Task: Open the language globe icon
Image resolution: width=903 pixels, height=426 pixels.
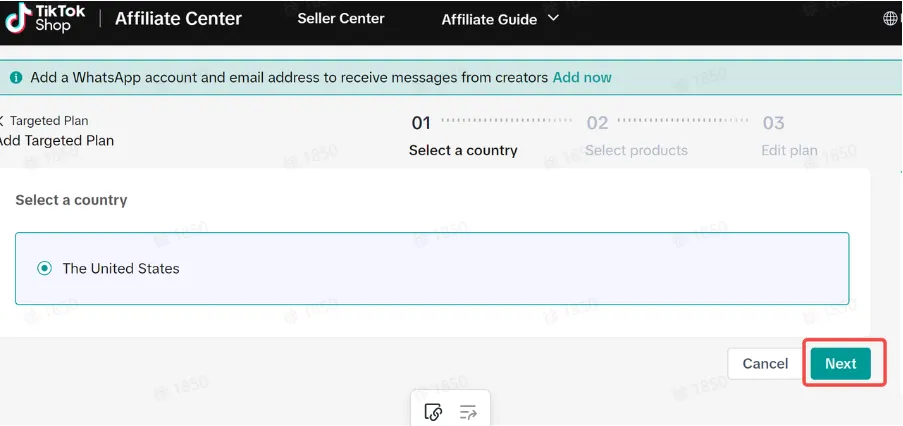Action: [891, 18]
